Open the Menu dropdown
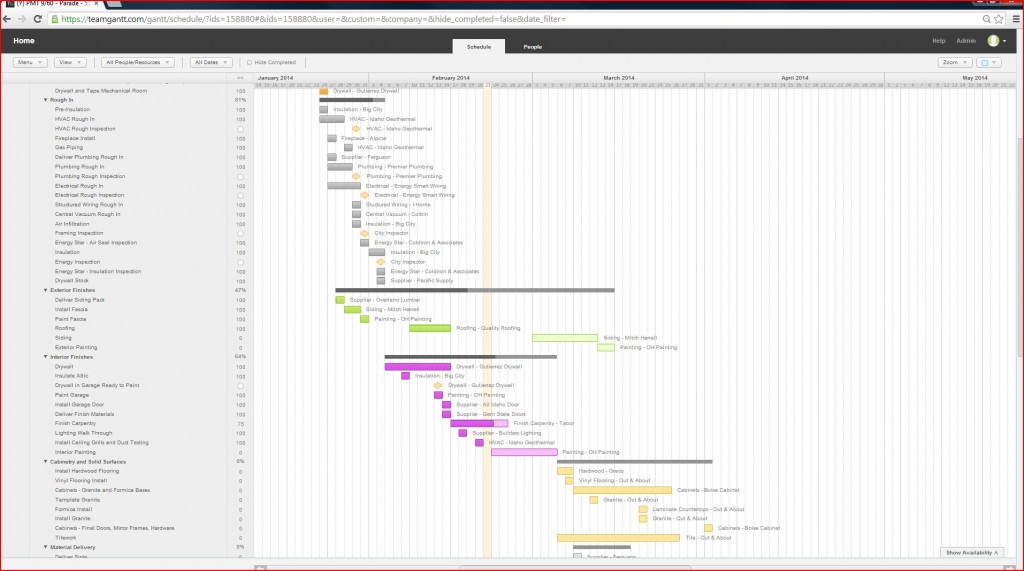Image resolution: width=1024 pixels, height=571 pixels. click(x=29, y=62)
